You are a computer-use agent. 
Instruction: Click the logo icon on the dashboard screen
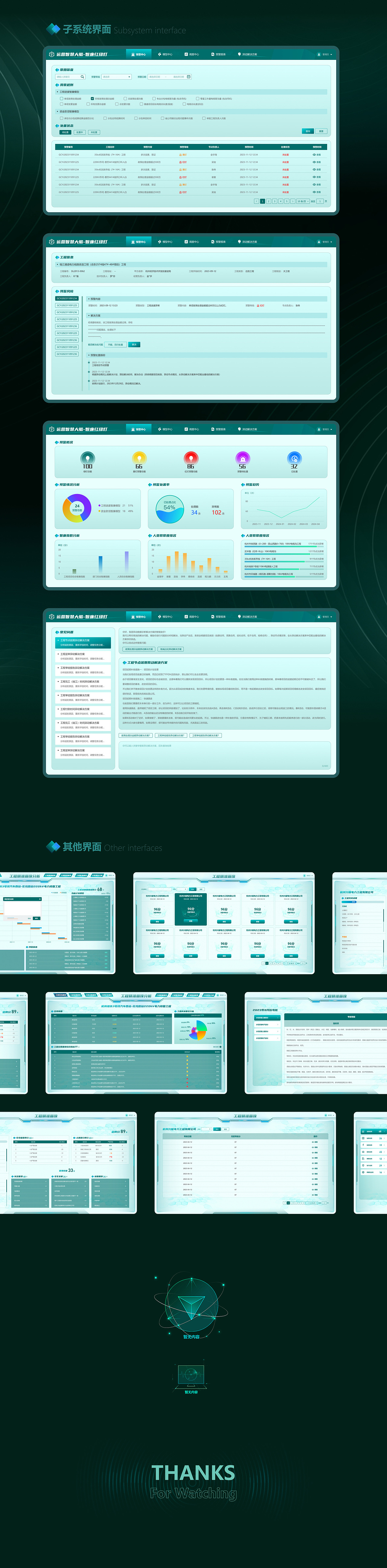click(52, 429)
